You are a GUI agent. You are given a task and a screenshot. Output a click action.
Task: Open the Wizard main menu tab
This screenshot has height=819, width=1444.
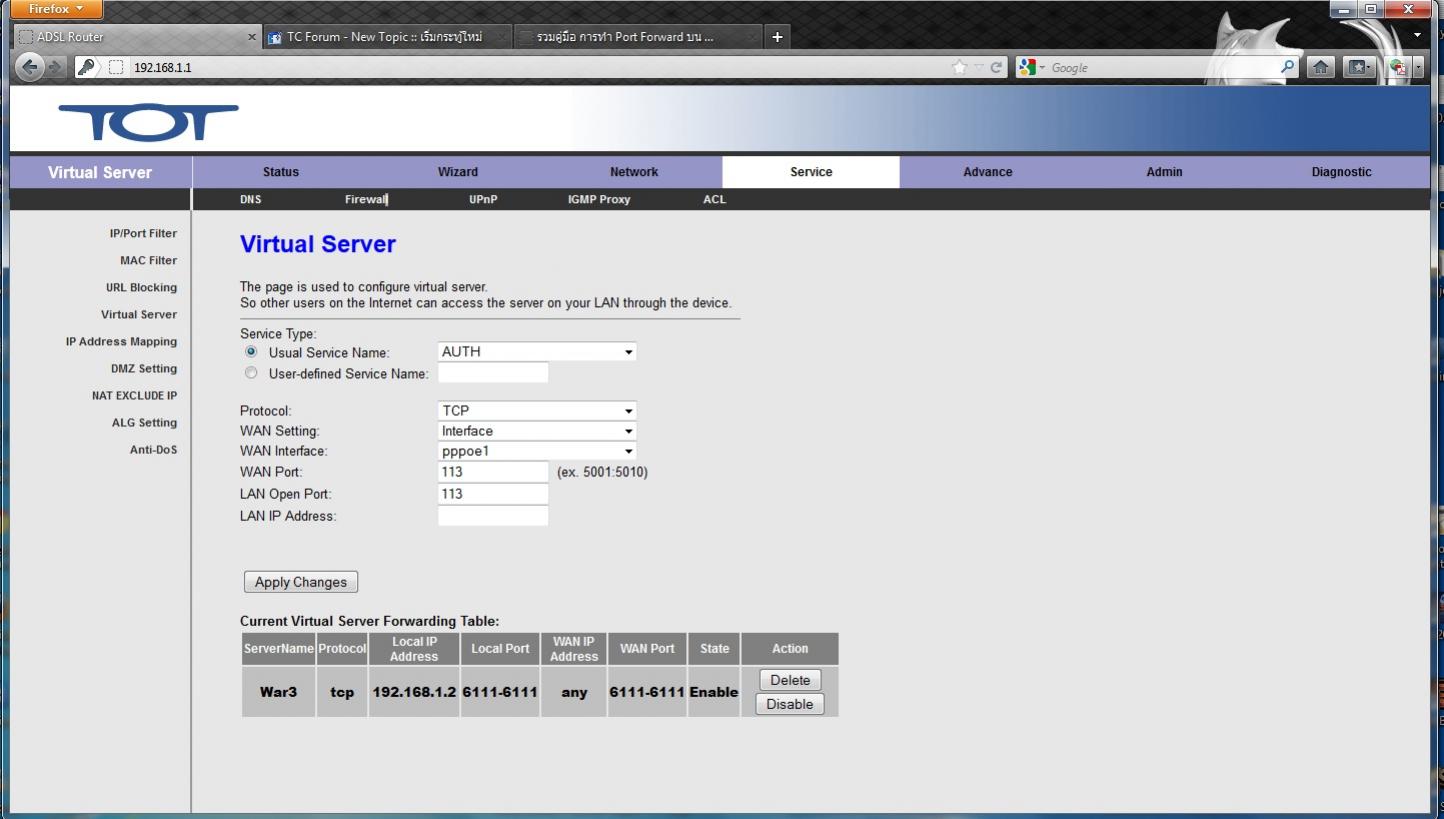tap(458, 172)
